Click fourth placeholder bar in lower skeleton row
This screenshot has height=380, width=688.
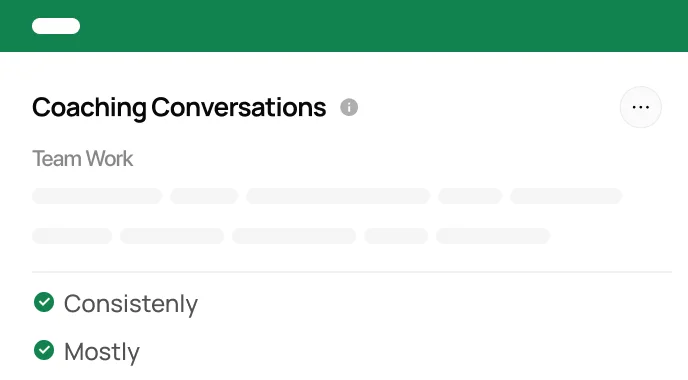[396, 236]
